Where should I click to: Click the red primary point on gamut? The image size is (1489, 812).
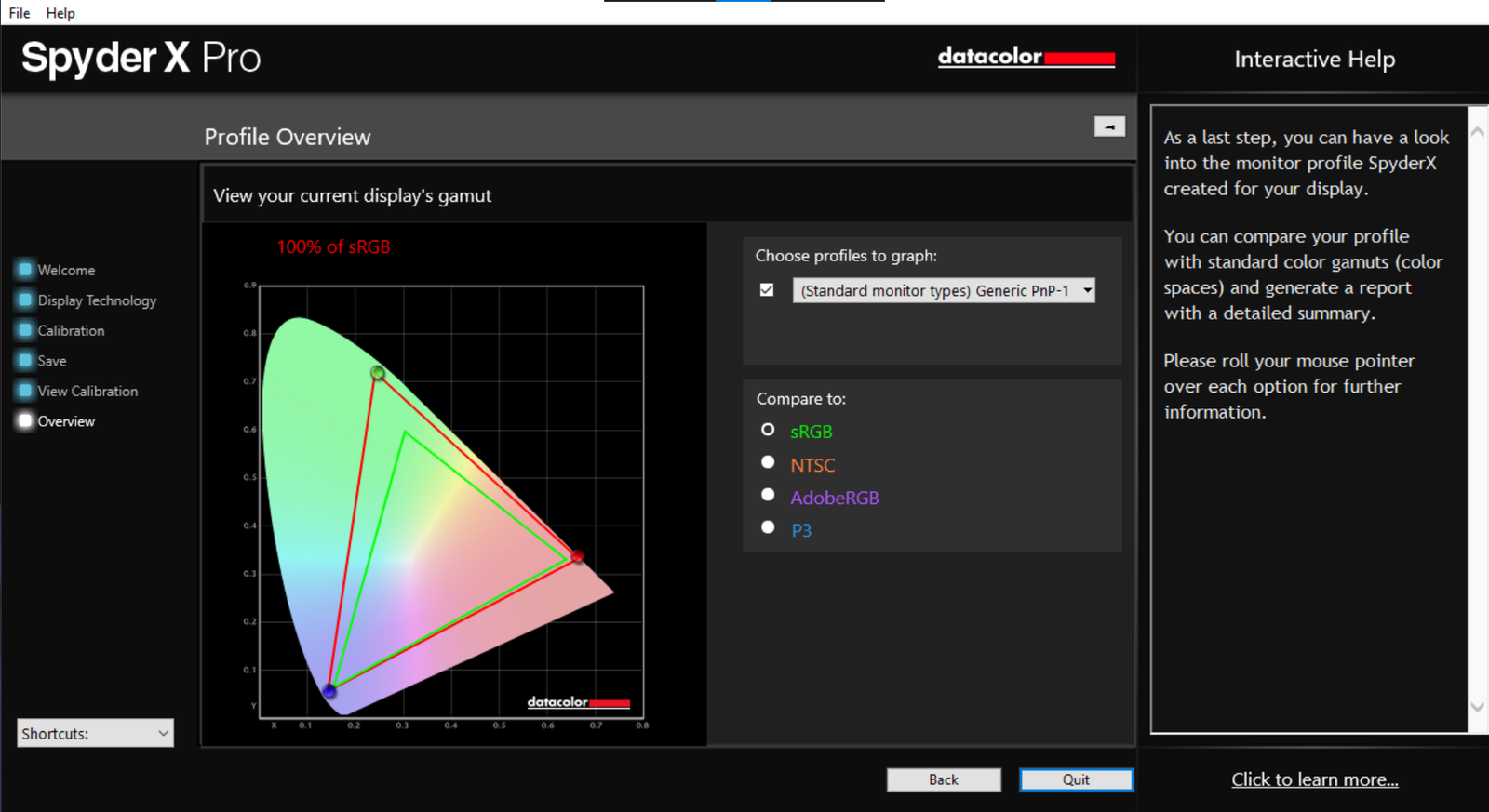click(x=577, y=556)
